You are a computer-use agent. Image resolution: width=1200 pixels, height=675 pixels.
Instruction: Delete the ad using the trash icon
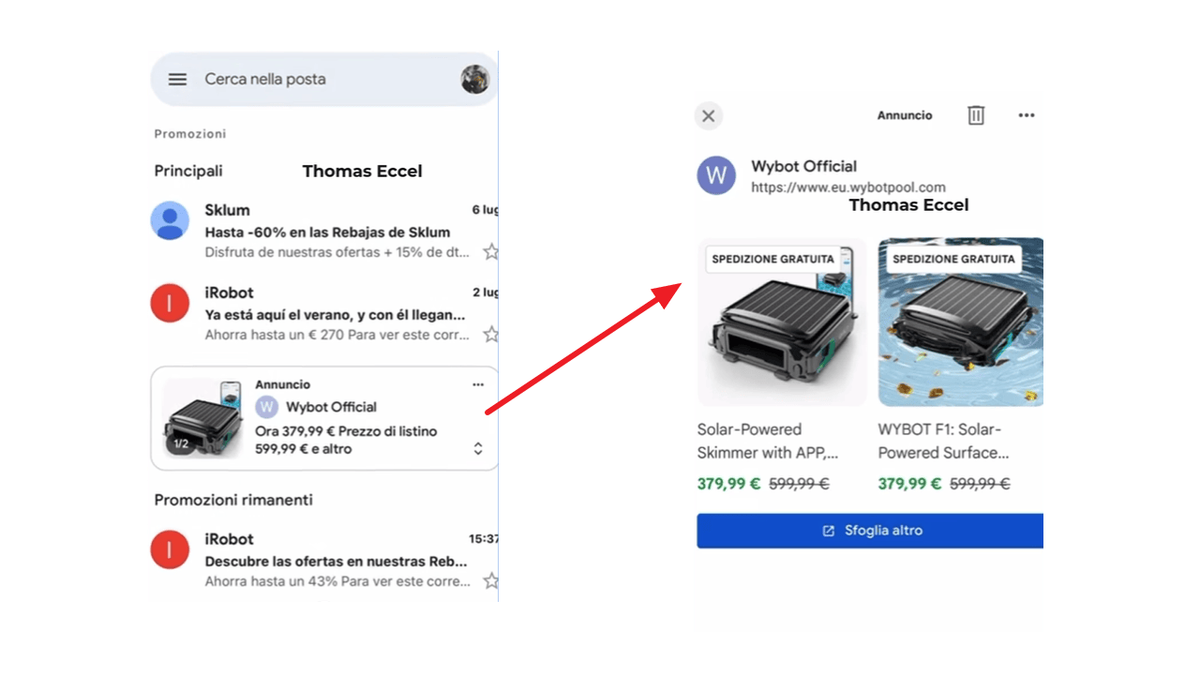(x=976, y=115)
